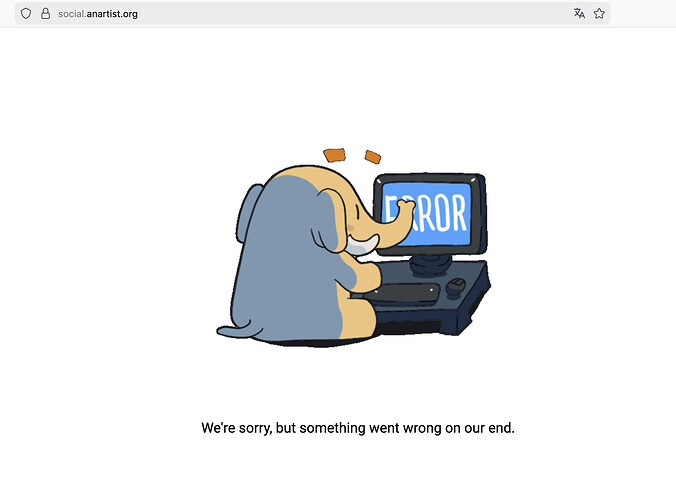Click the right orange piece above the elephant
The height and width of the screenshot is (500, 676).
[372, 157]
